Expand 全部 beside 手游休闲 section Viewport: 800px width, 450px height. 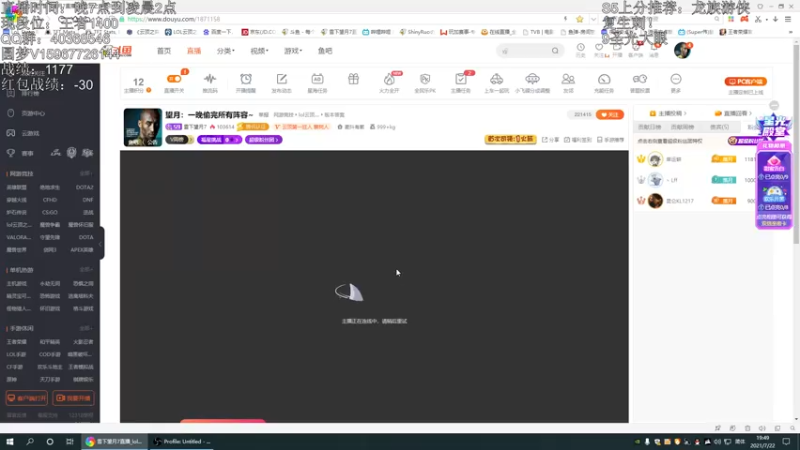pos(86,329)
